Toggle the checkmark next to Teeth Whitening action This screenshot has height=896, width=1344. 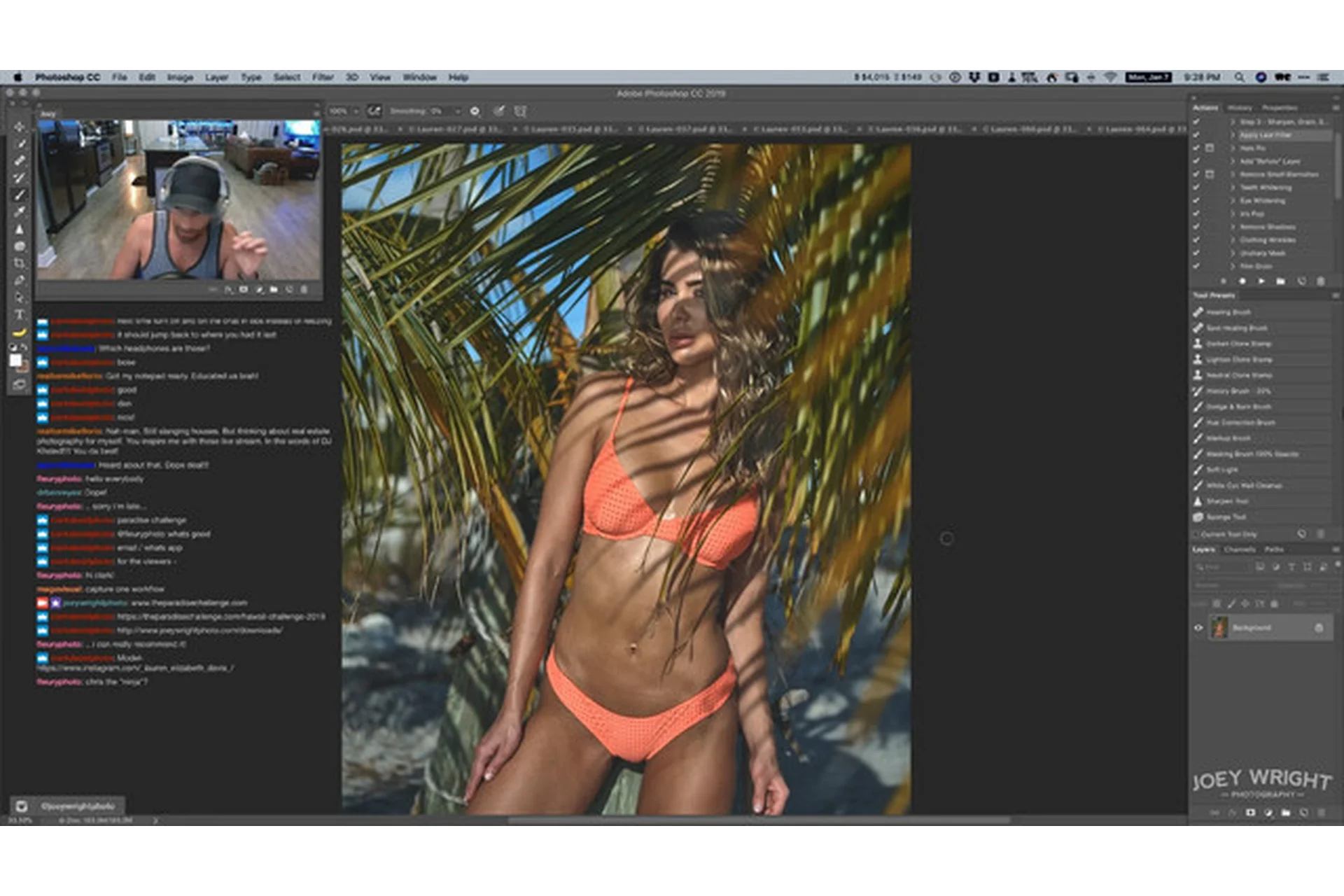pyautogui.click(x=1196, y=188)
